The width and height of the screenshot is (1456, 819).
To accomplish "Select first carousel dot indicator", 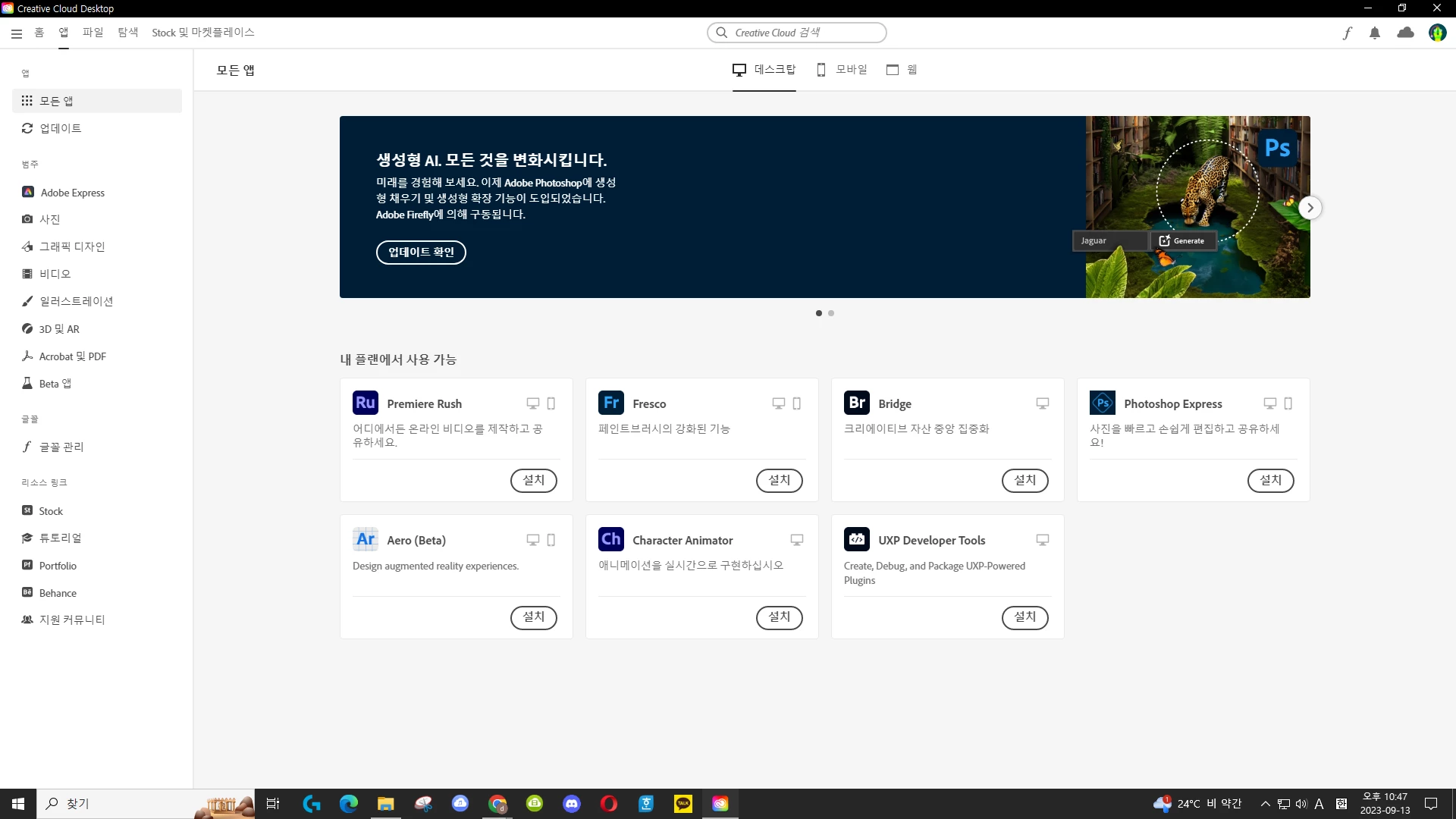I will point(819,313).
